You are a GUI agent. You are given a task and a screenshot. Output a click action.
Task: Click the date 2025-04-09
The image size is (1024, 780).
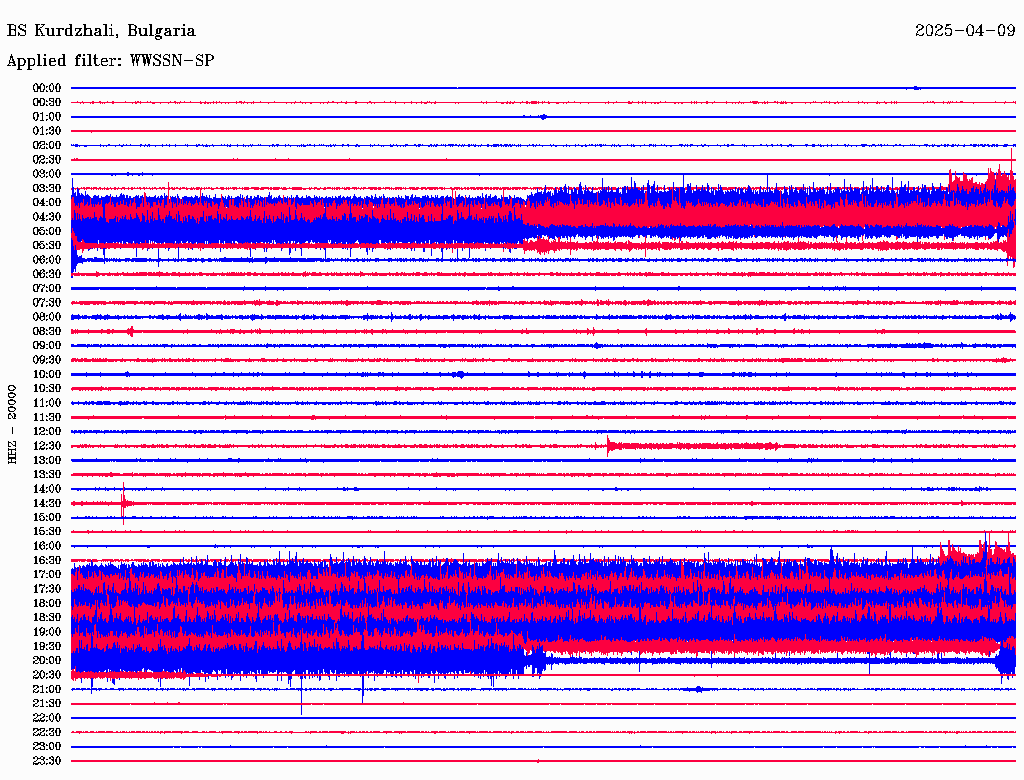click(x=965, y=30)
